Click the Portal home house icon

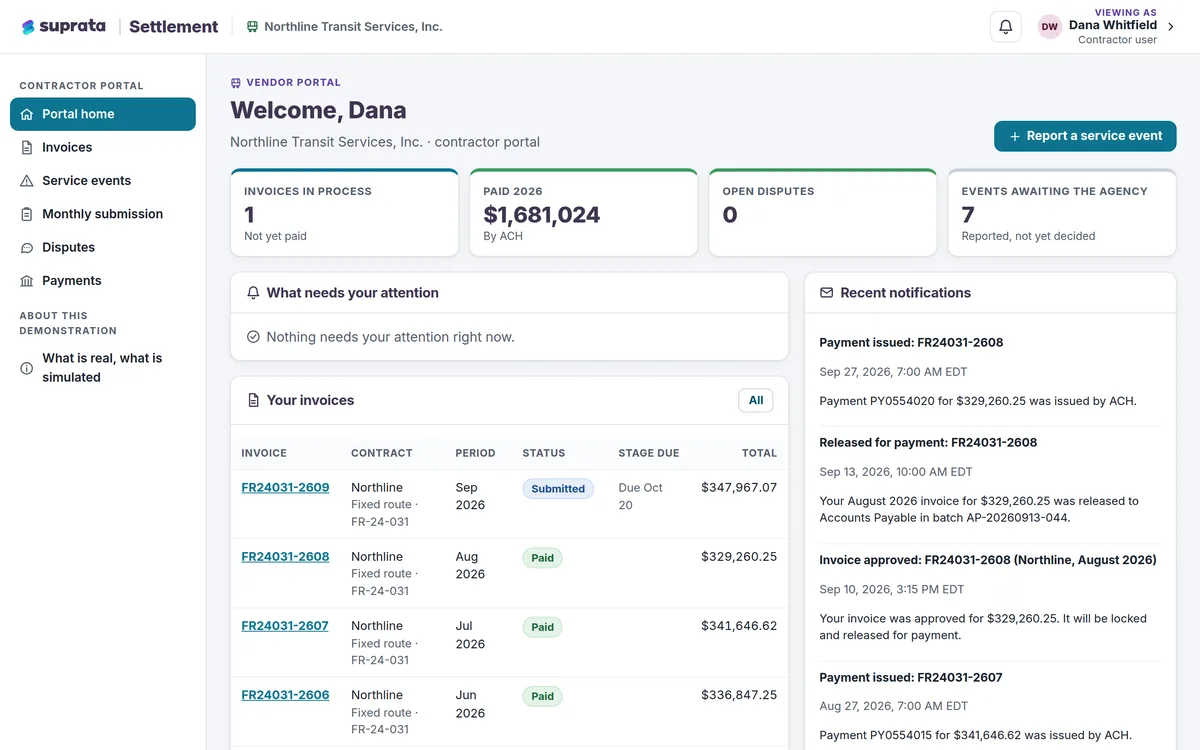point(27,114)
